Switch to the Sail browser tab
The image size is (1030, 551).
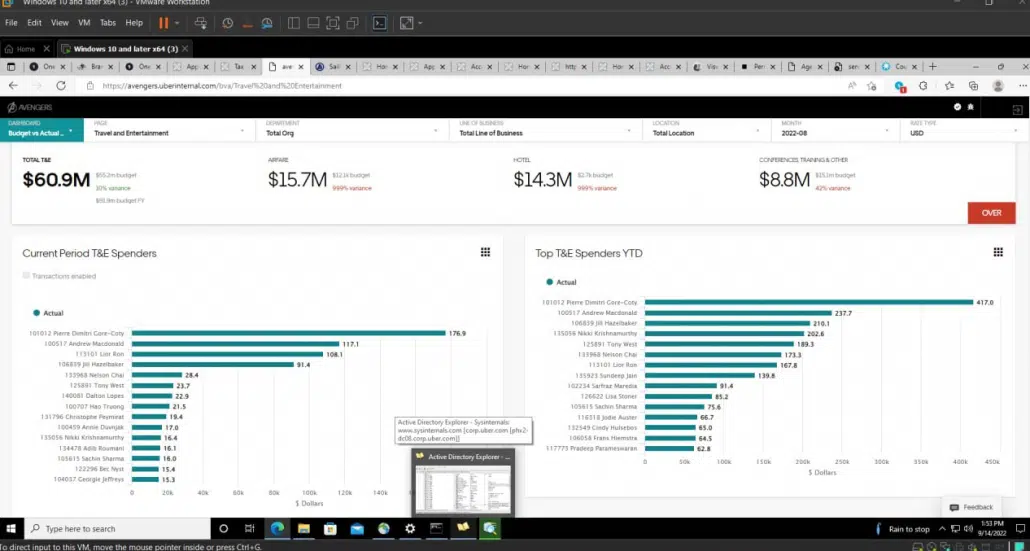[x=334, y=66]
